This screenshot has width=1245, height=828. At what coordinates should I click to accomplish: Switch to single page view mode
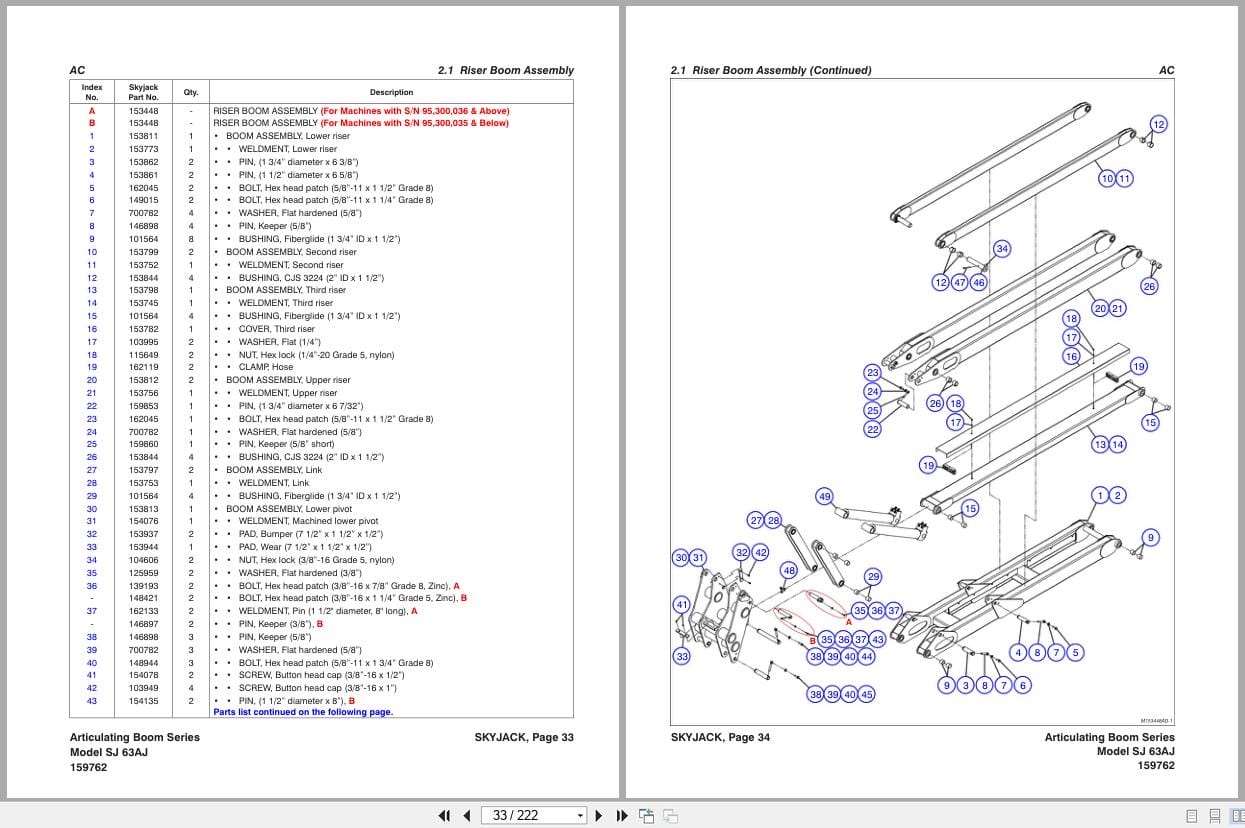pos(1191,815)
